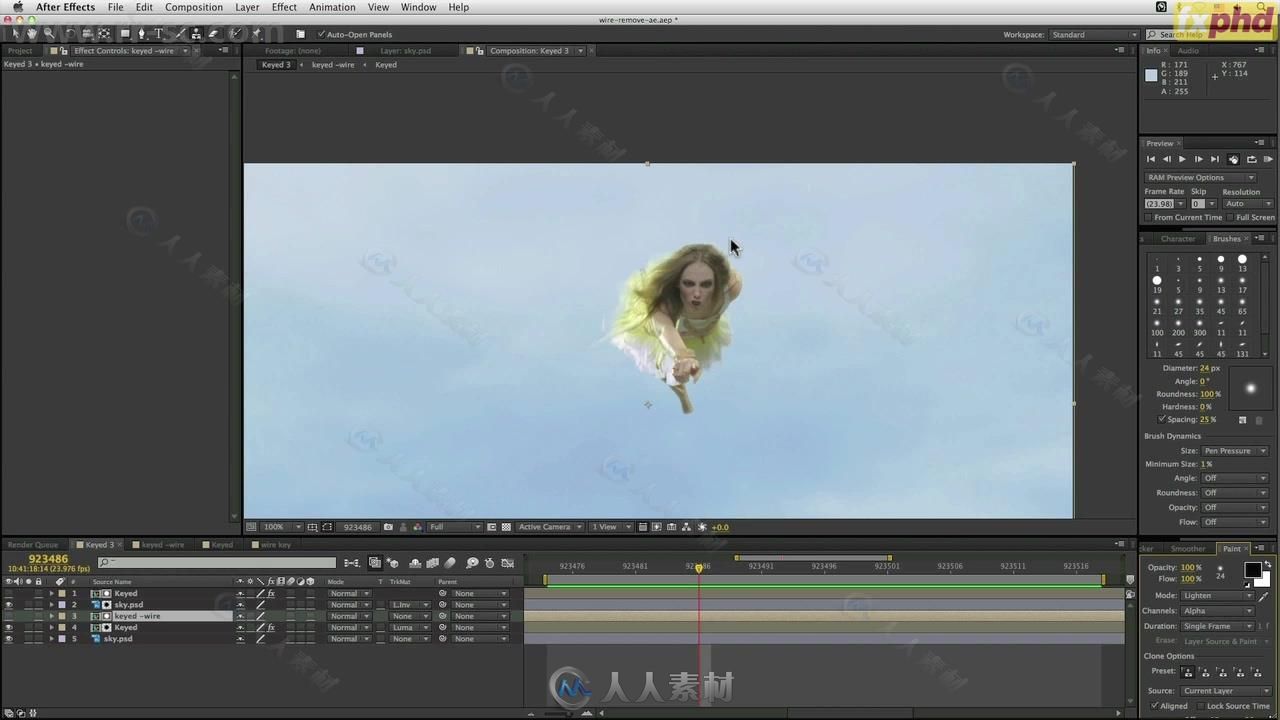1280x720 pixels.
Task: Open Workspace Standard dropdown
Action: [1092, 34]
